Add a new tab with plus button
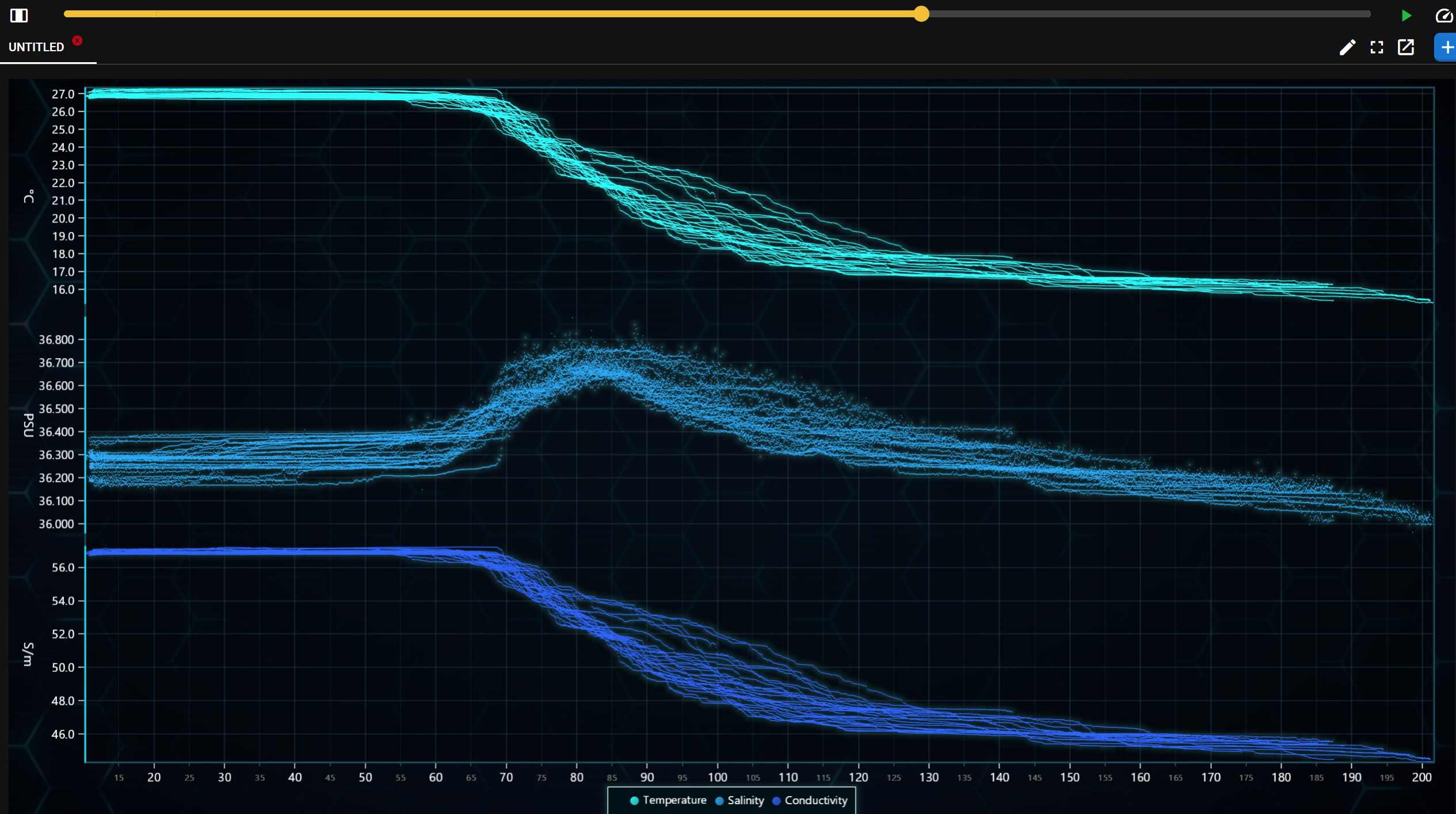 [1447, 47]
